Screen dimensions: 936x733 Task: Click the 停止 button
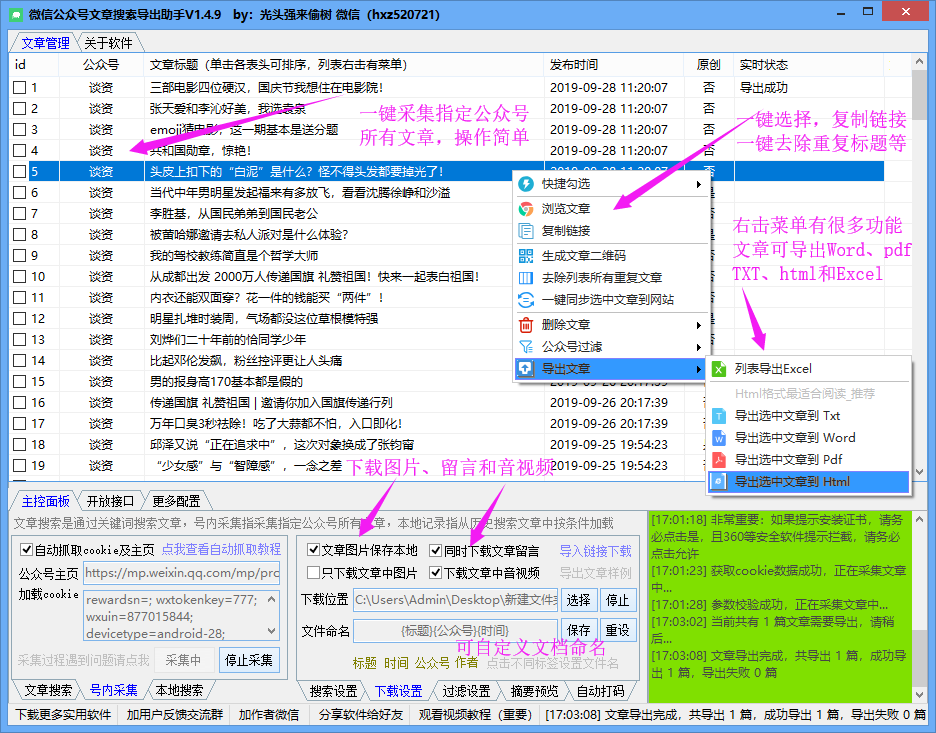[617, 600]
